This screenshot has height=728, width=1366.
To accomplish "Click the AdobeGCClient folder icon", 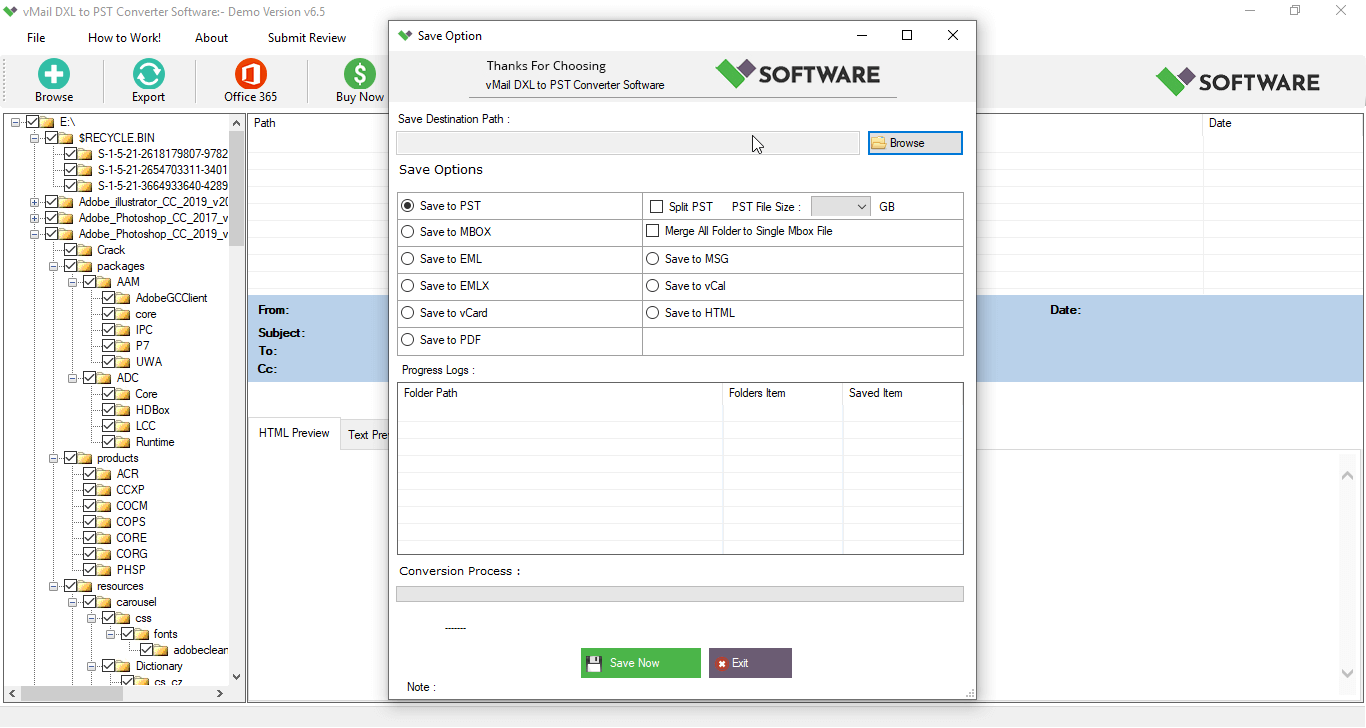I will [125, 298].
